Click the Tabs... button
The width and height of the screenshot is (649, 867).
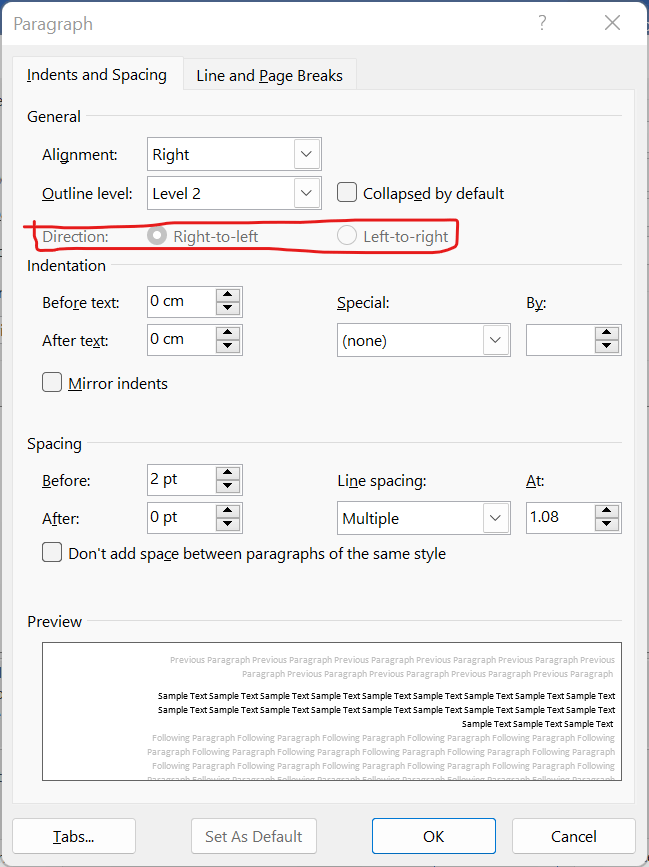[74, 836]
